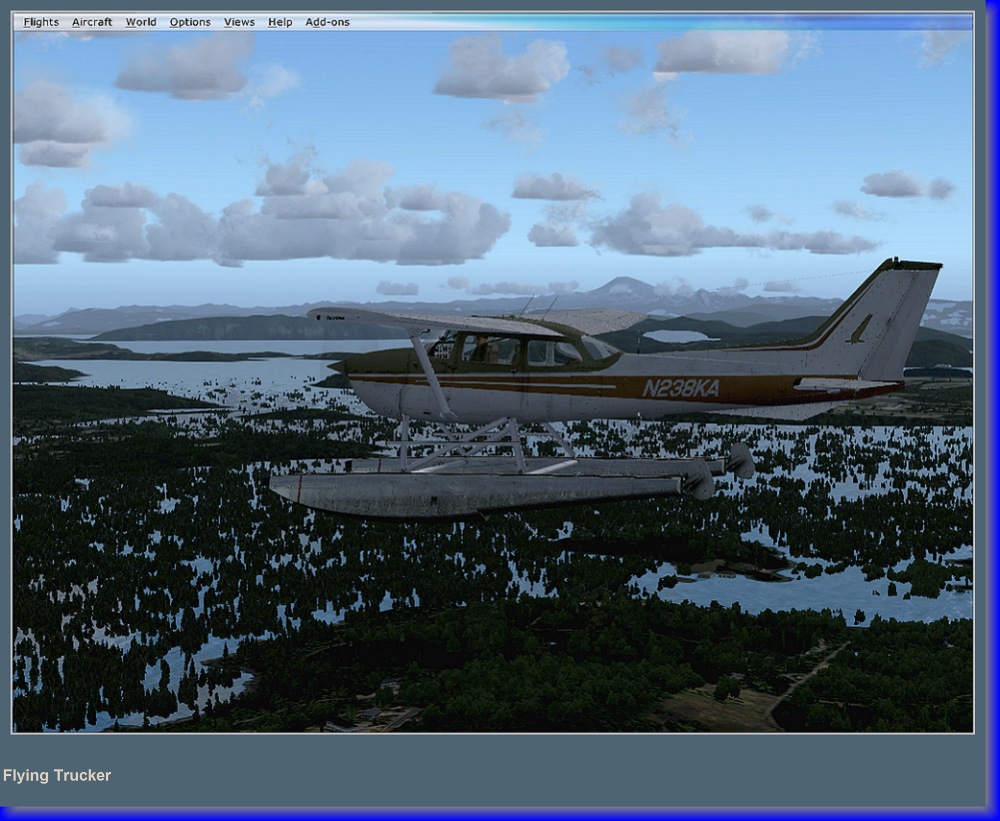Open the Aircraft menu
This screenshot has width=1000, height=821.
click(92, 22)
